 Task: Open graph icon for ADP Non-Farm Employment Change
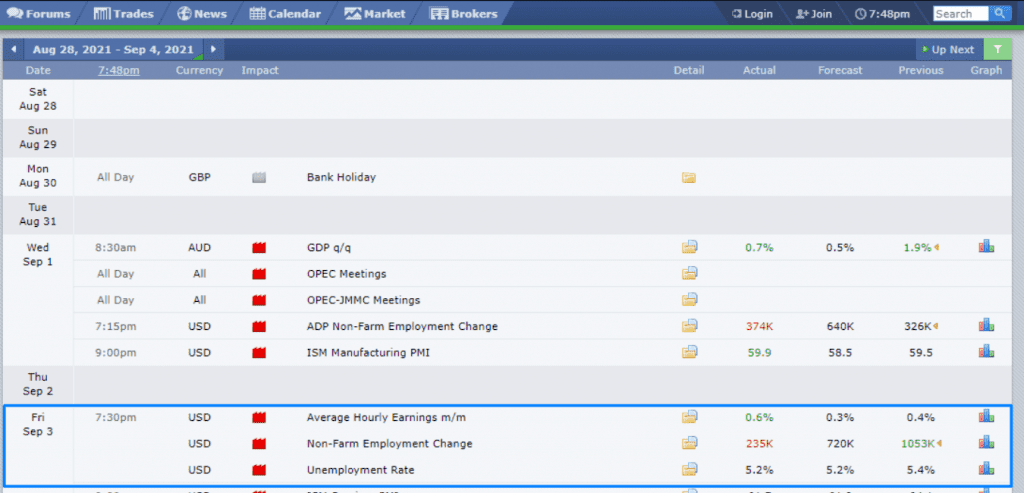click(x=986, y=325)
